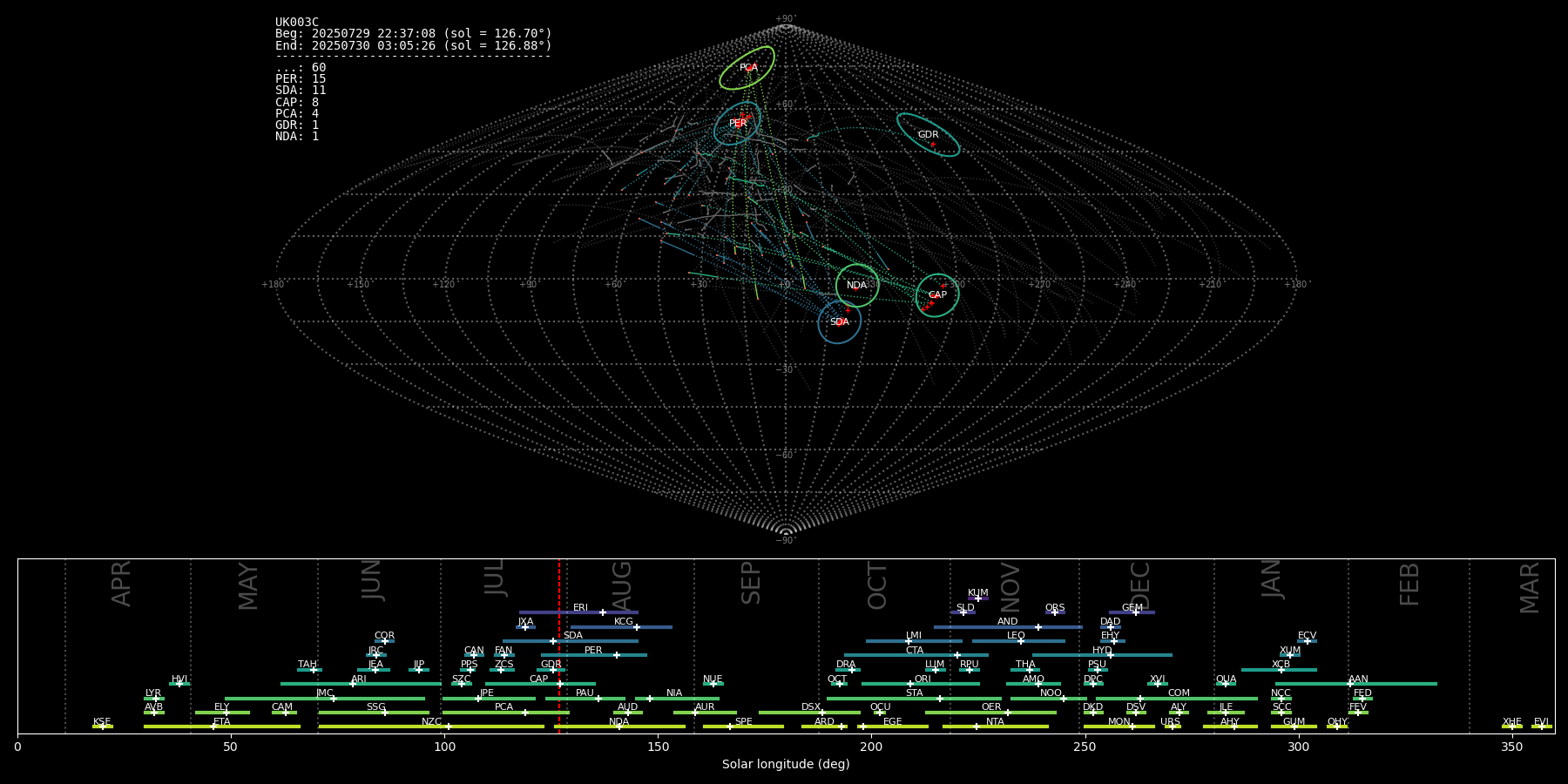
Task: Click the ETA shower bar in timeline
Action: tap(222, 727)
